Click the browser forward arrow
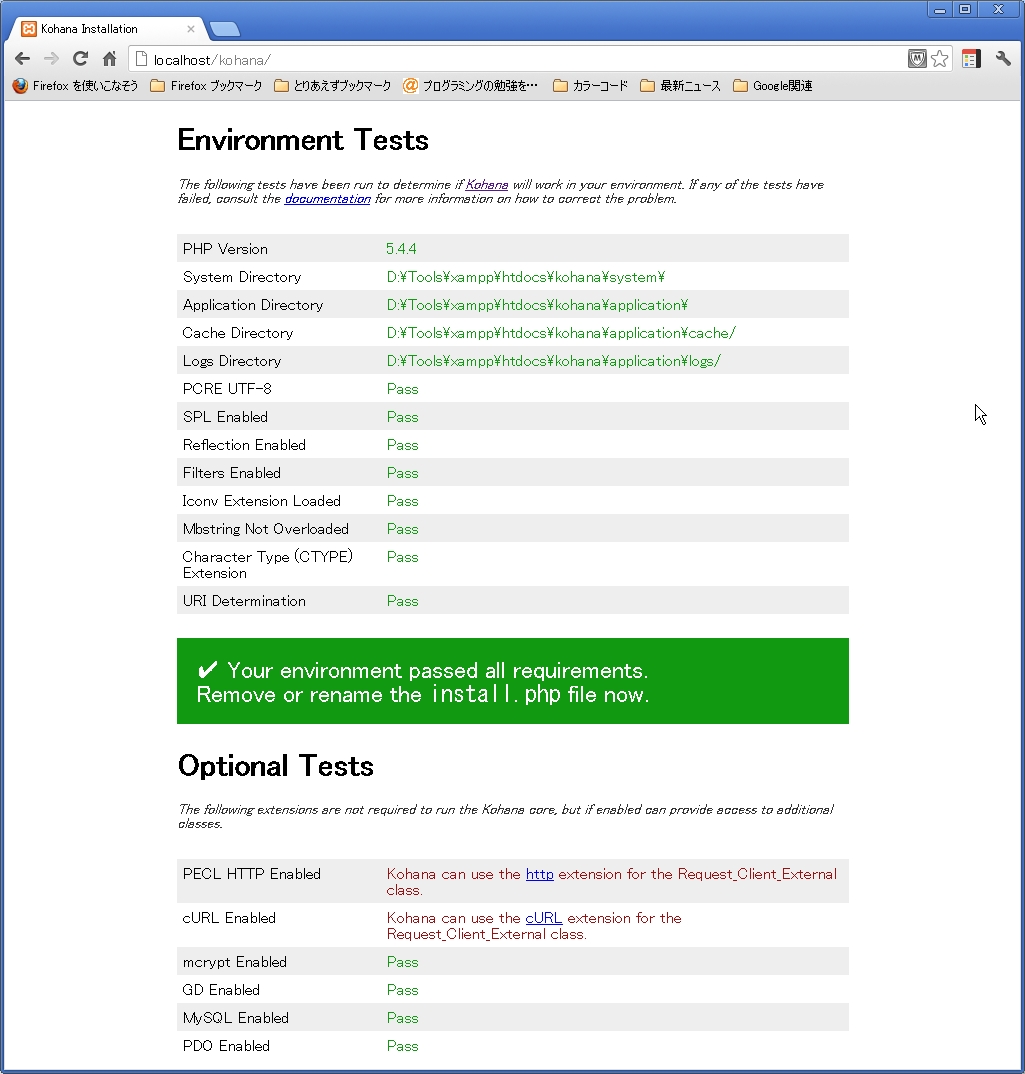Viewport: 1025px width, 1074px height. coord(51,59)
